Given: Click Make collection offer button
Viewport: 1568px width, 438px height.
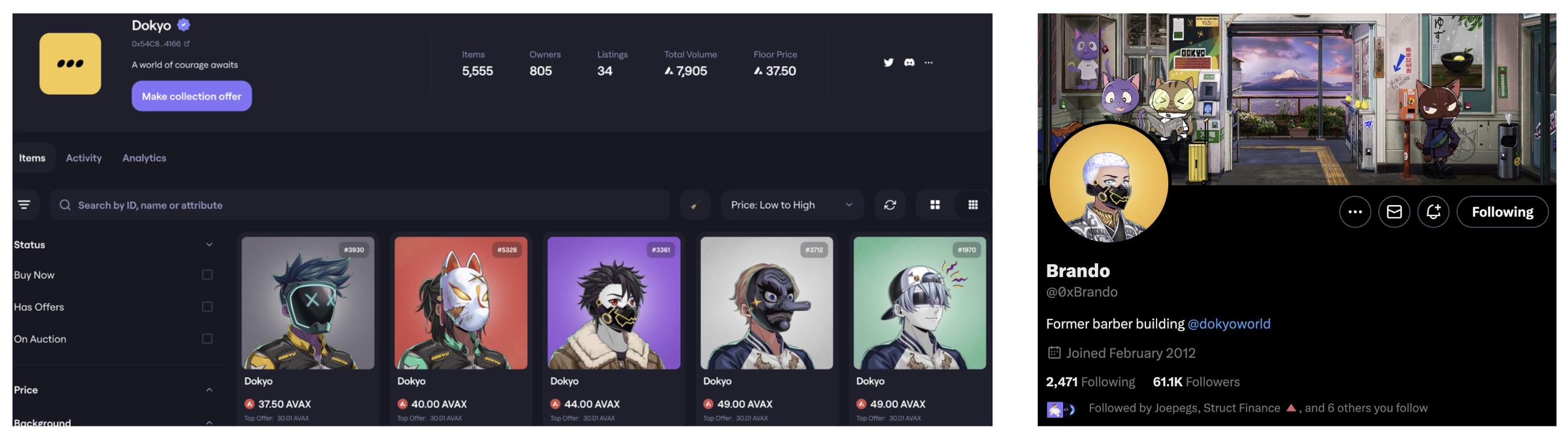Looking at the screenshot, I should tap(192, 96).
